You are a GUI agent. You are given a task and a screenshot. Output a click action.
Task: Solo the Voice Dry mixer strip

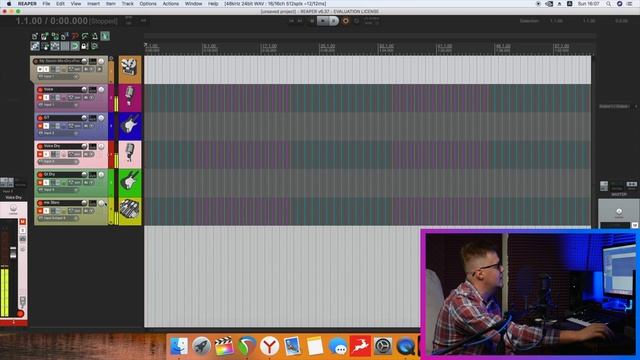(x=22, y=231)
